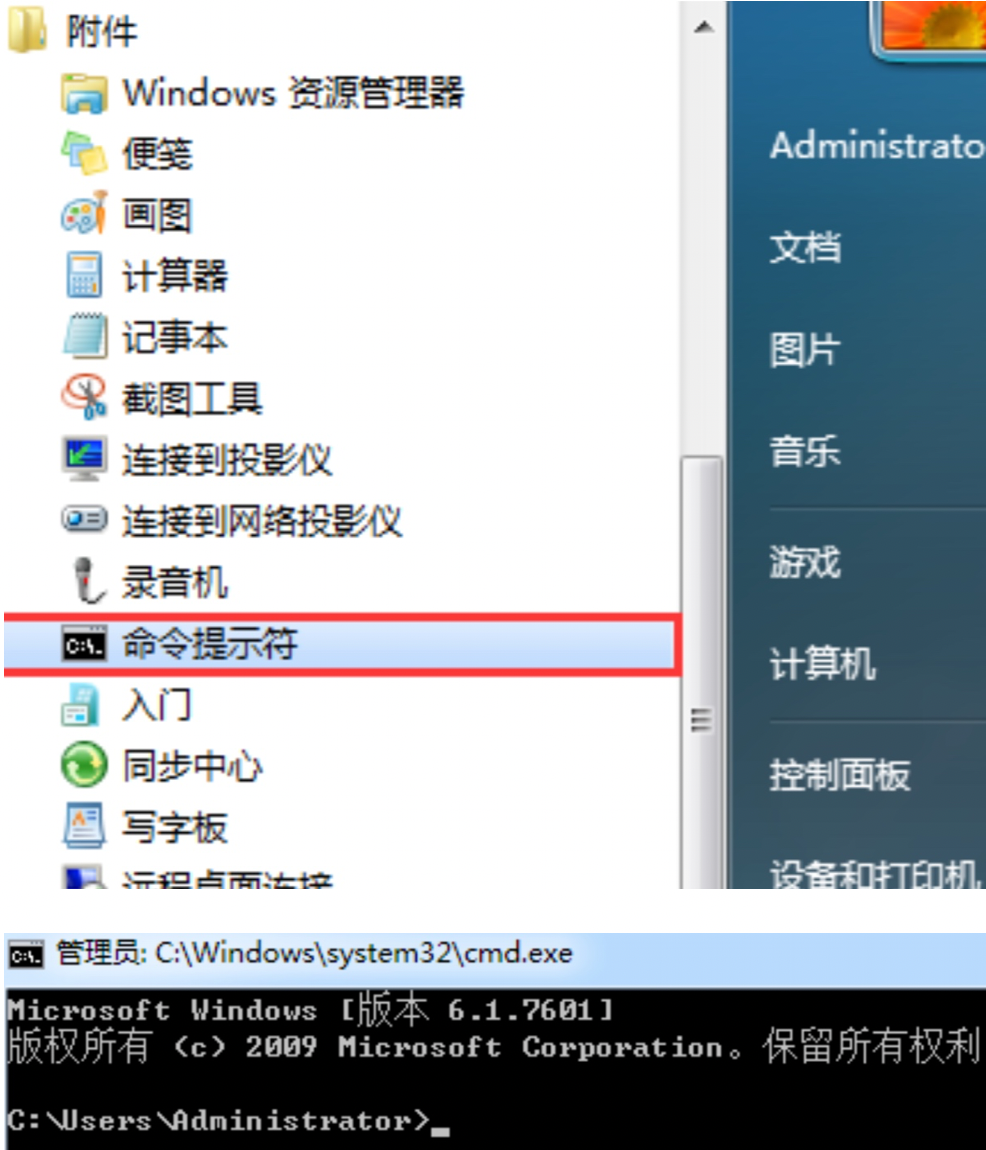The image size is (986, 1150).
Task: Open the 命令提示符 icon in accessories
Action: click(x=84, y=644)
